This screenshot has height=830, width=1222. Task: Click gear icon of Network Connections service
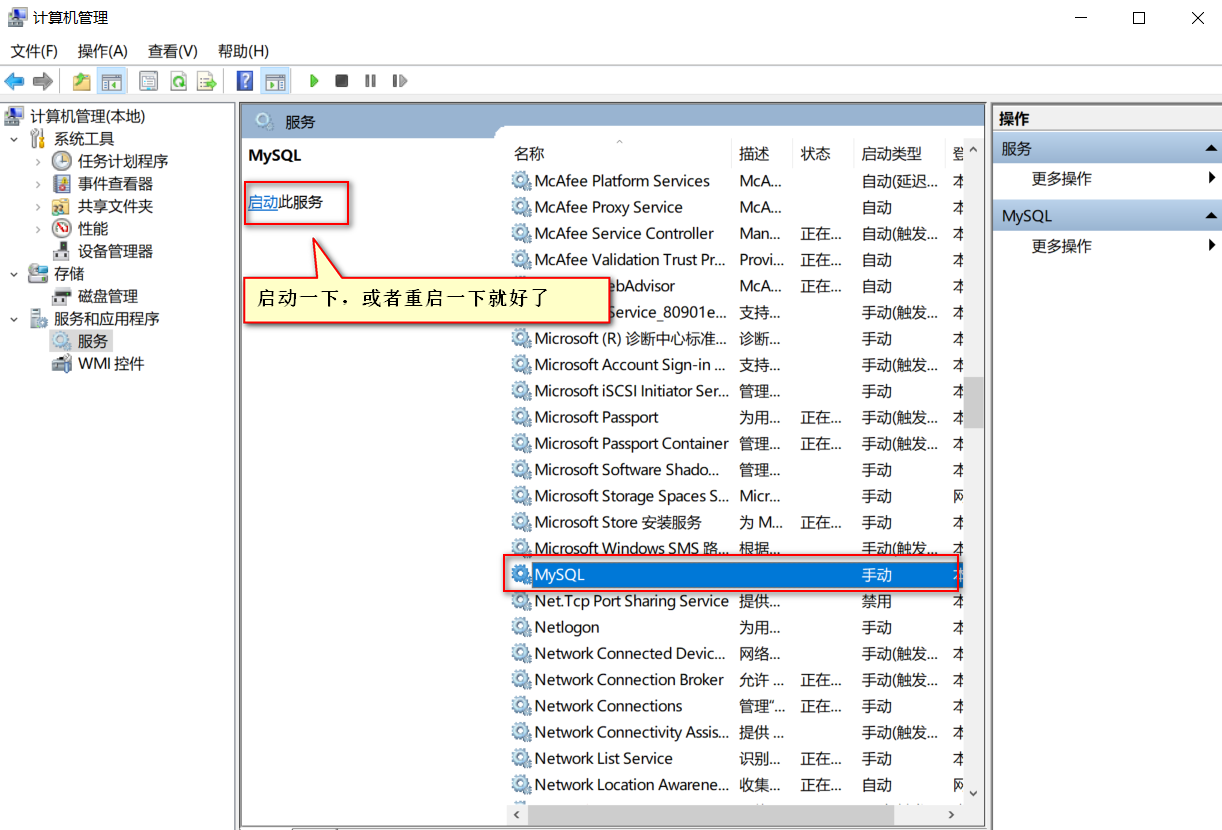click(521, 706)
